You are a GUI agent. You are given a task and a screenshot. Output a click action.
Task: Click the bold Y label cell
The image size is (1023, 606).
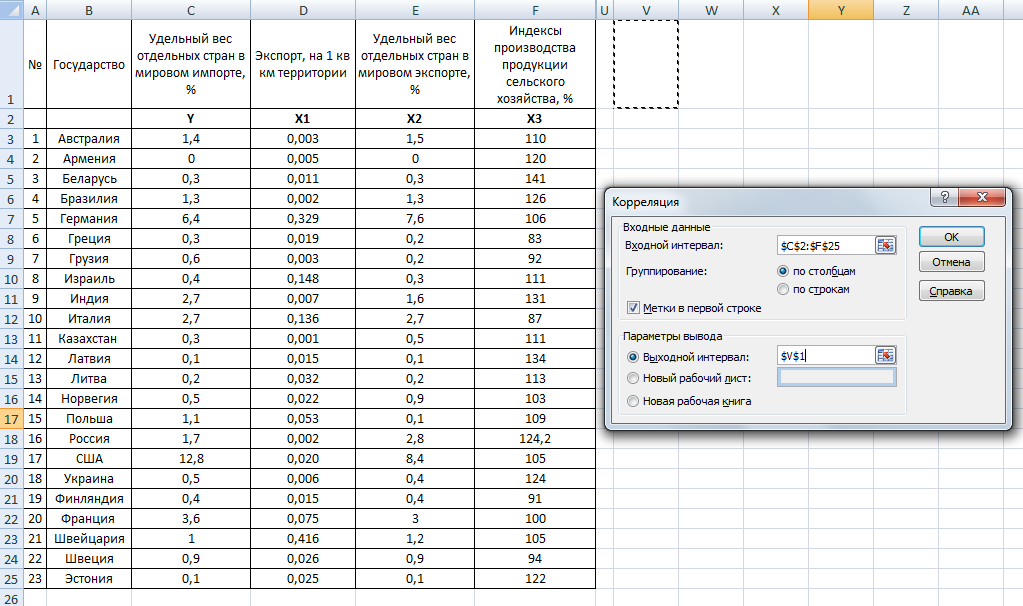coord(191,119)
